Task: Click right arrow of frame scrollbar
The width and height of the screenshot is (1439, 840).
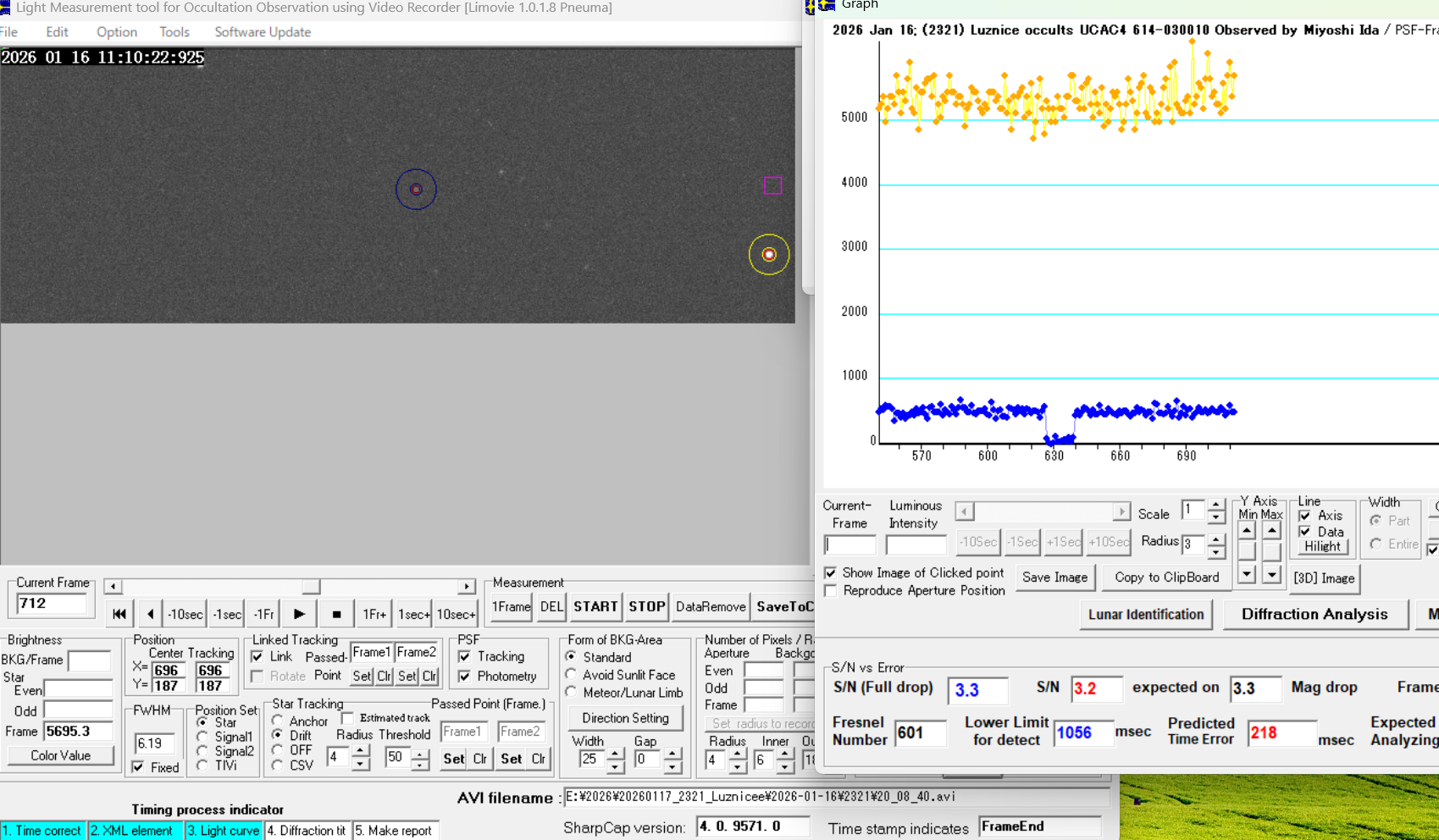Action: point(467,586)
